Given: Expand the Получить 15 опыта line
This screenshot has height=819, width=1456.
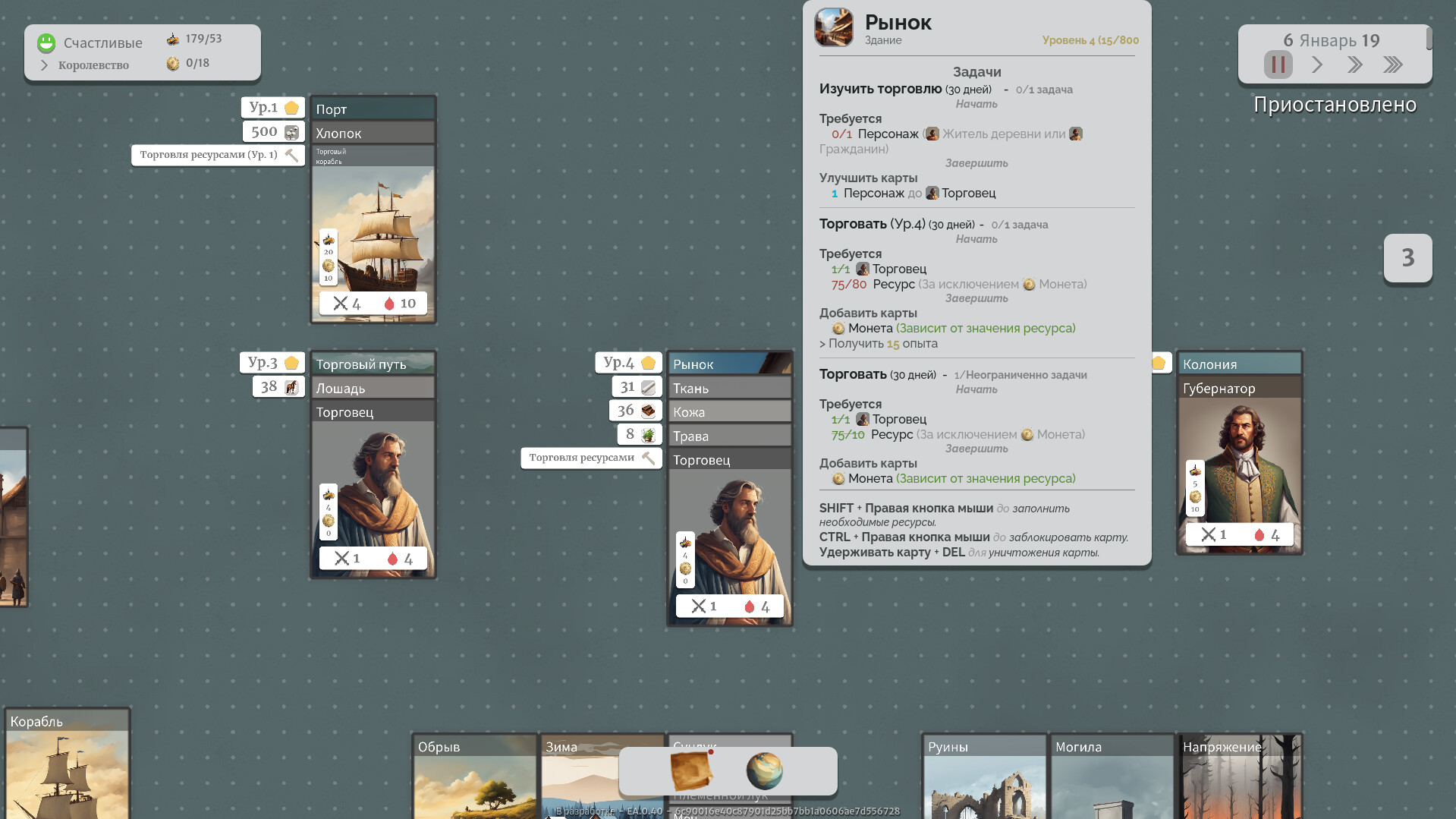Looking at the screenshot, I should pos(879,344).
